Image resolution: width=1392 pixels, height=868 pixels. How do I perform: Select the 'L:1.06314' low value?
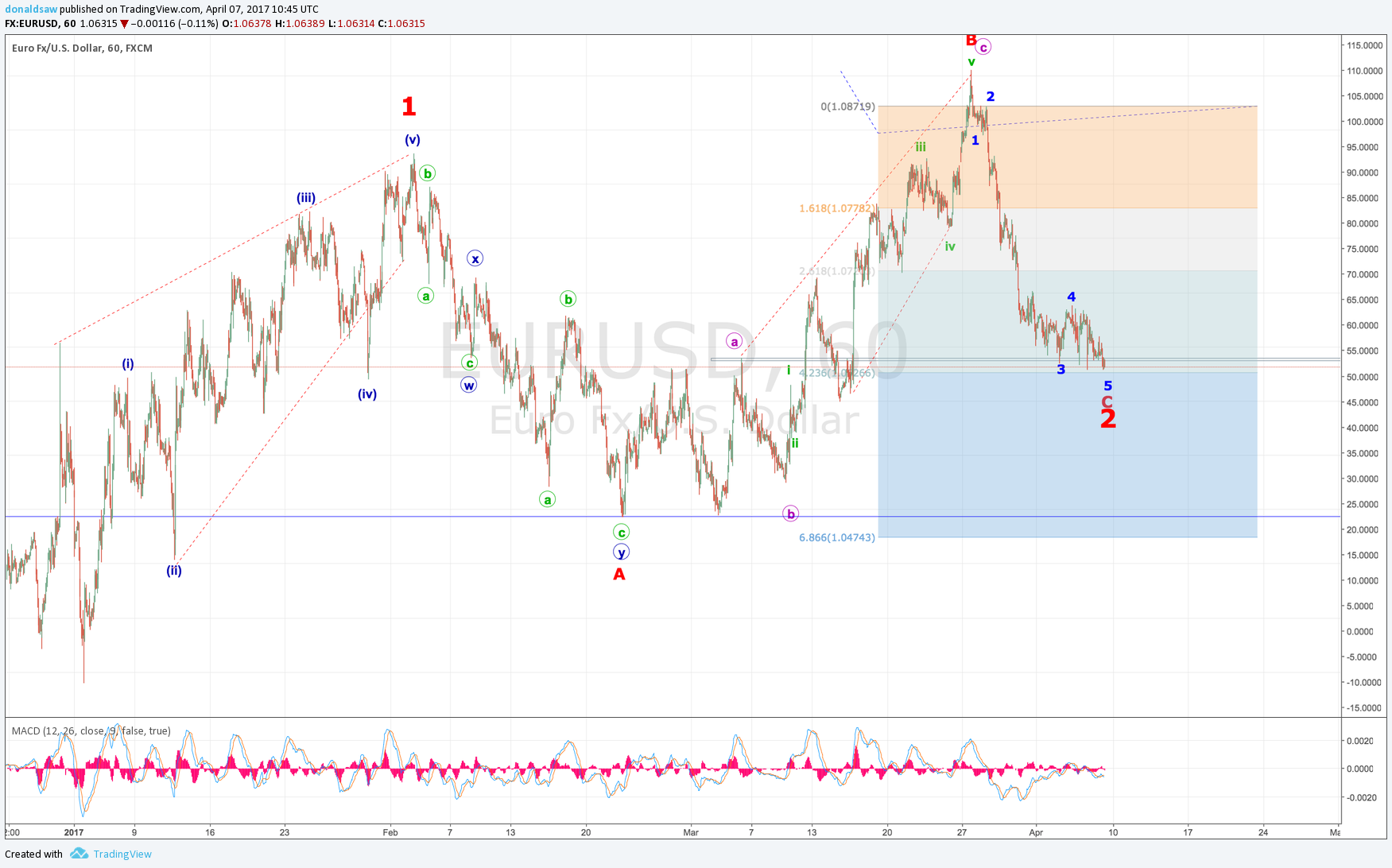point(351,23)
